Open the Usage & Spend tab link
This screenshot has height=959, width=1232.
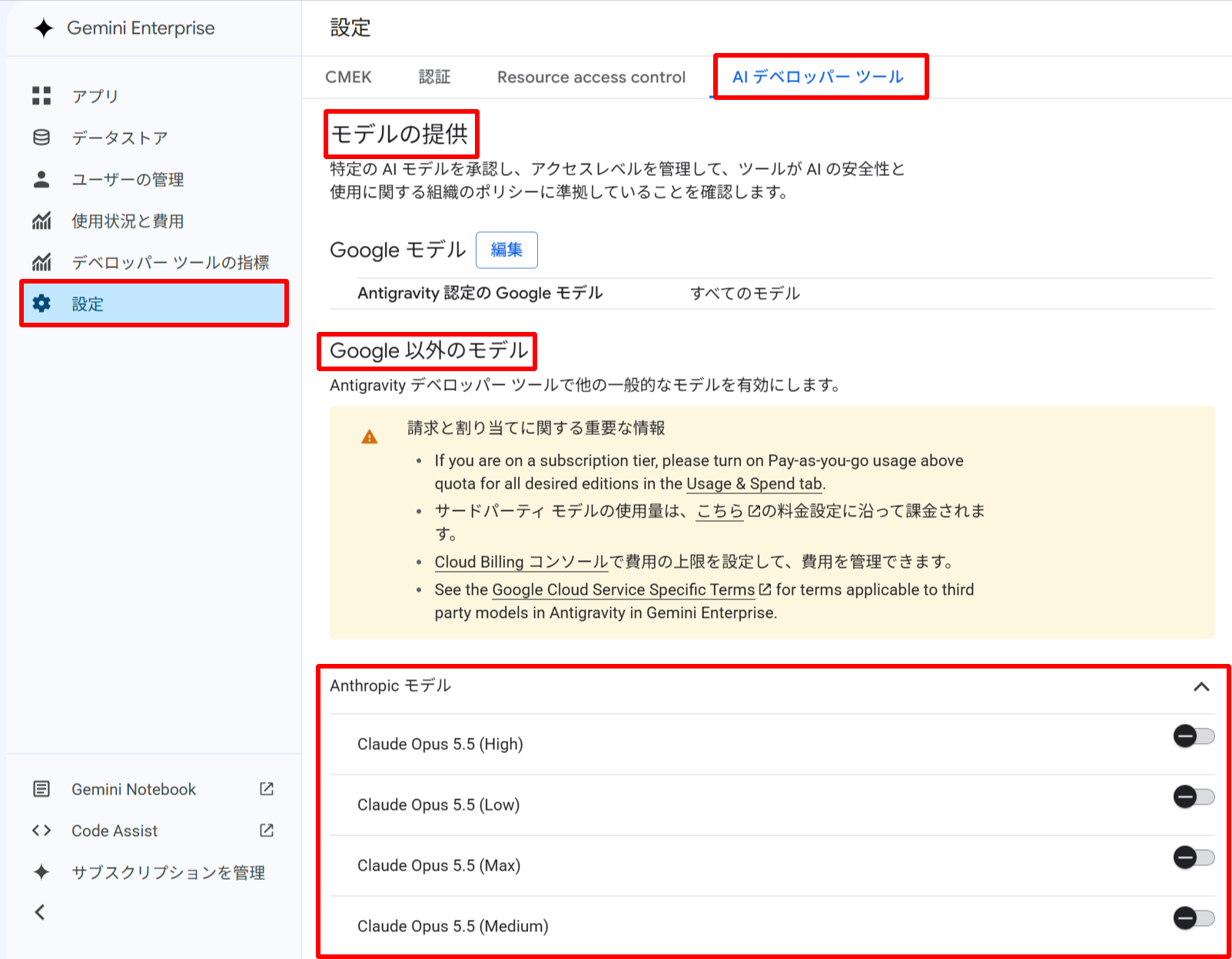[755, 484]
